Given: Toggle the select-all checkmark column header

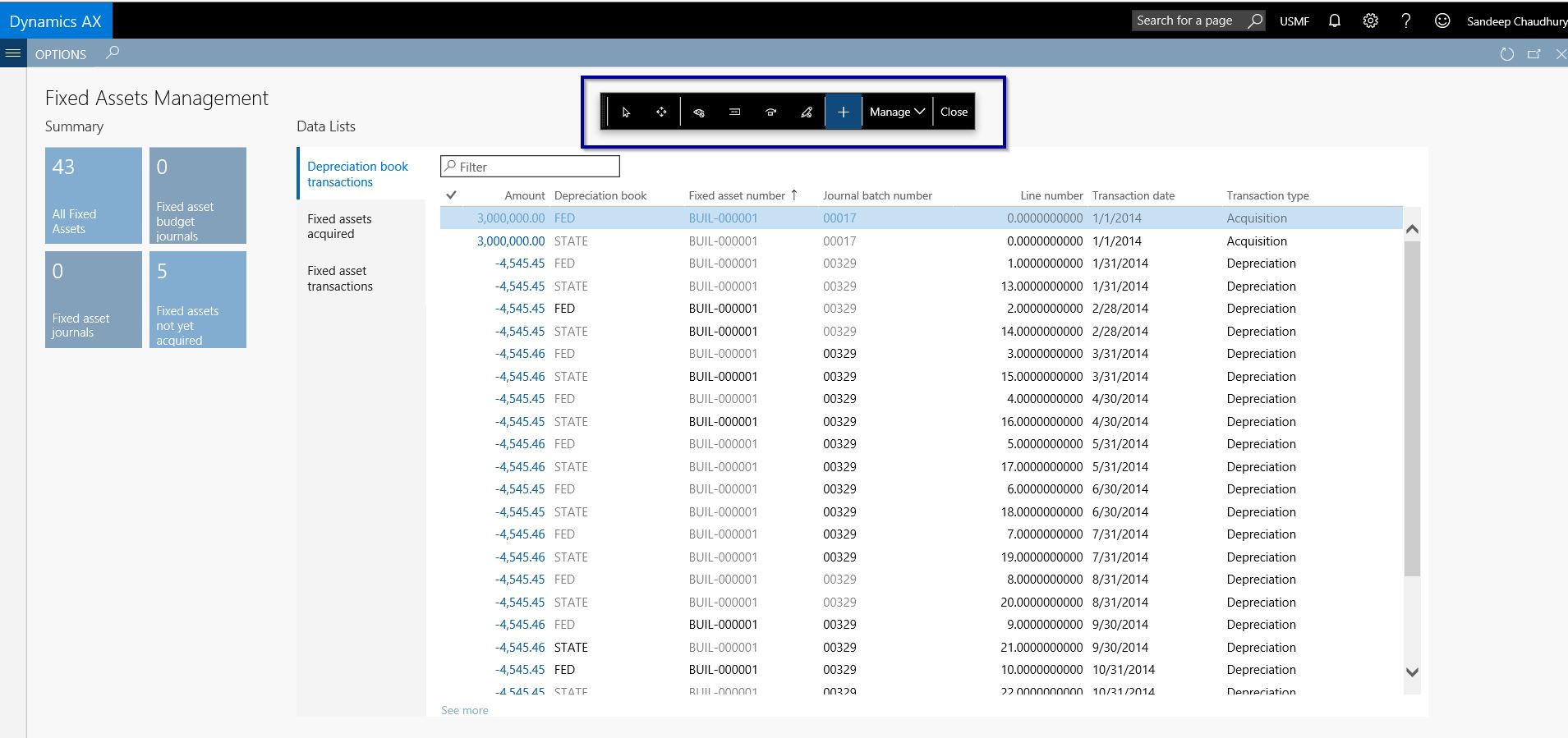Looking at the screenshot, I should (451, 195).
